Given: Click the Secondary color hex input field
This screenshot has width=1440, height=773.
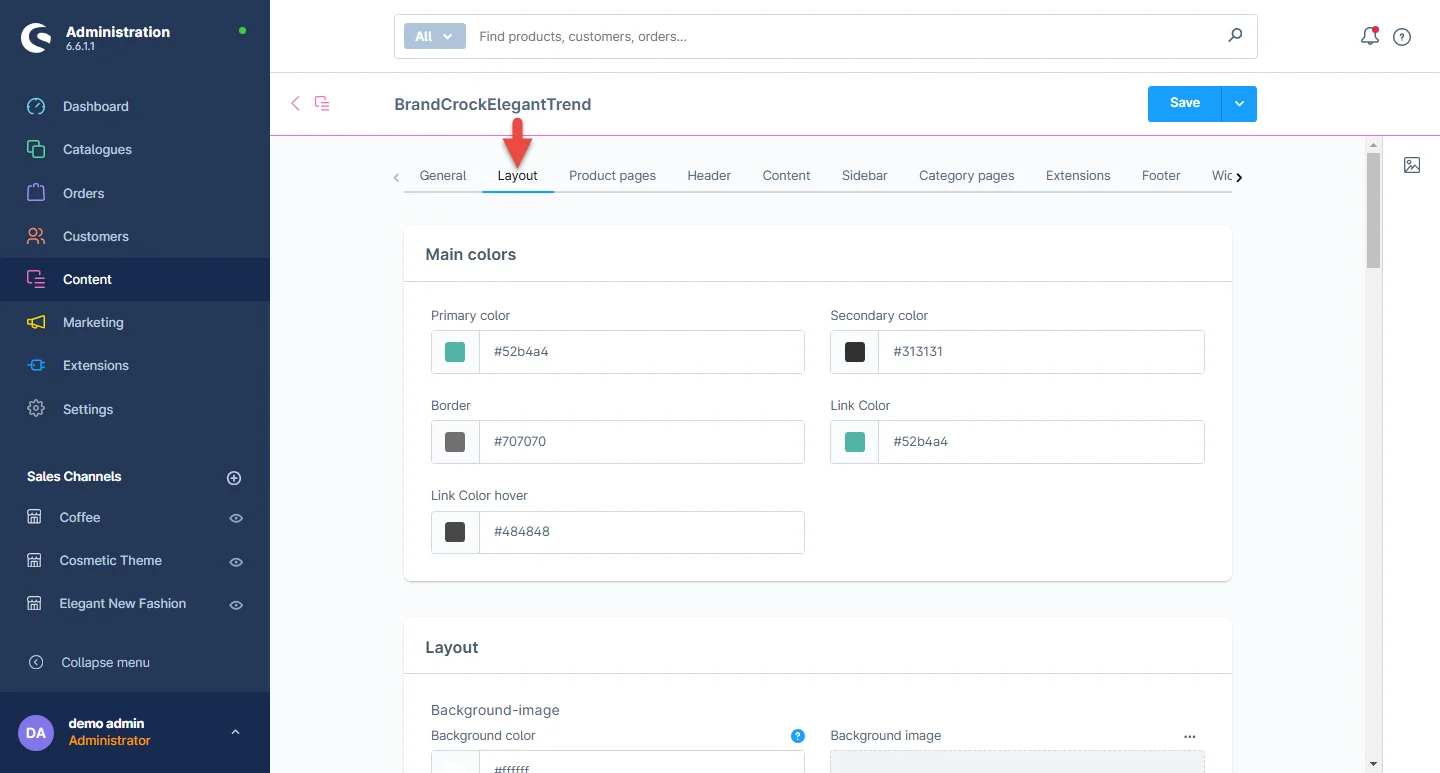Looking at the screenshot, I should tap(1040, 352).
